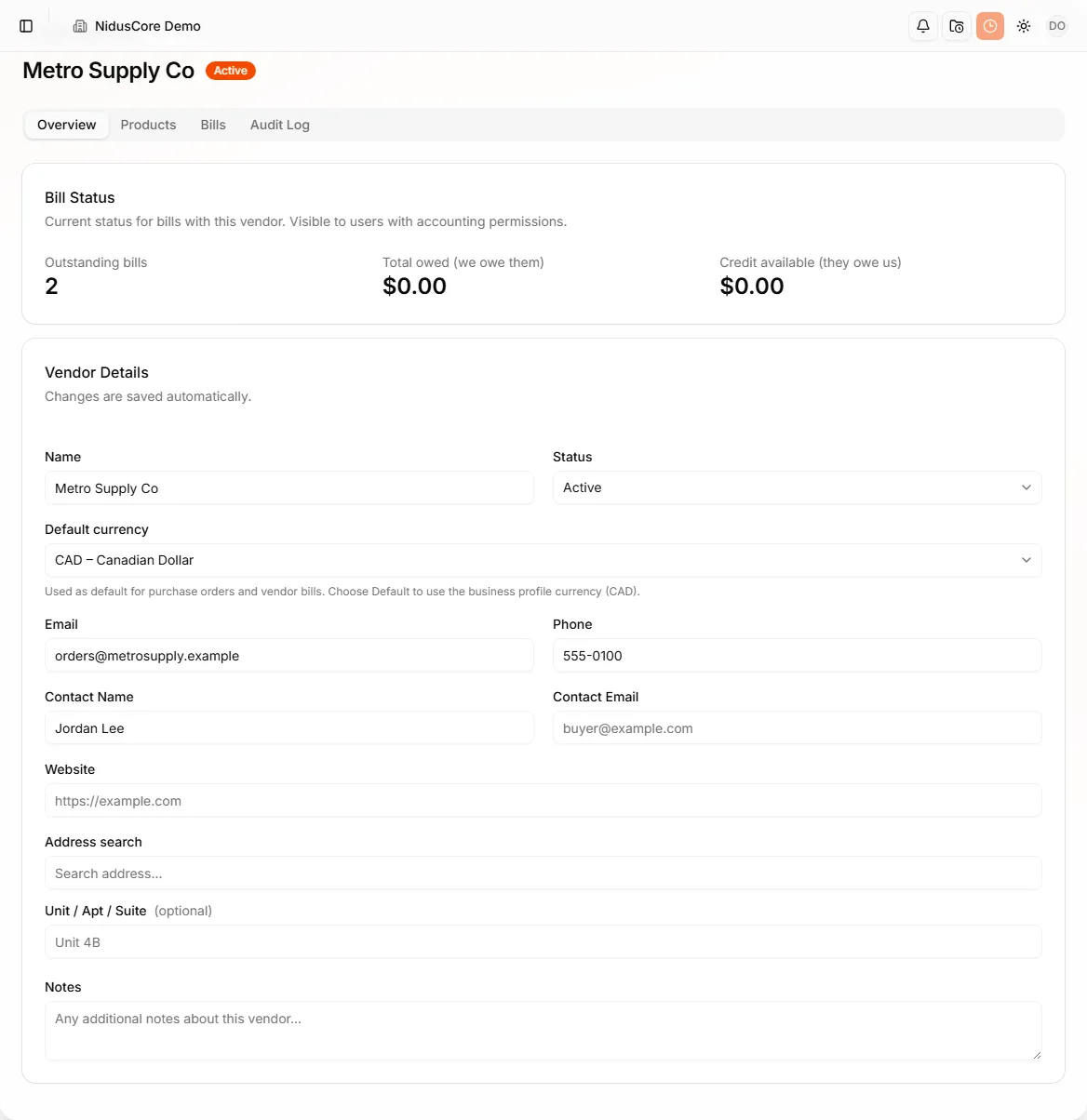Click the Total owed $0.00 amount
1087x1120 pixels.
click(x=415, y=287)
